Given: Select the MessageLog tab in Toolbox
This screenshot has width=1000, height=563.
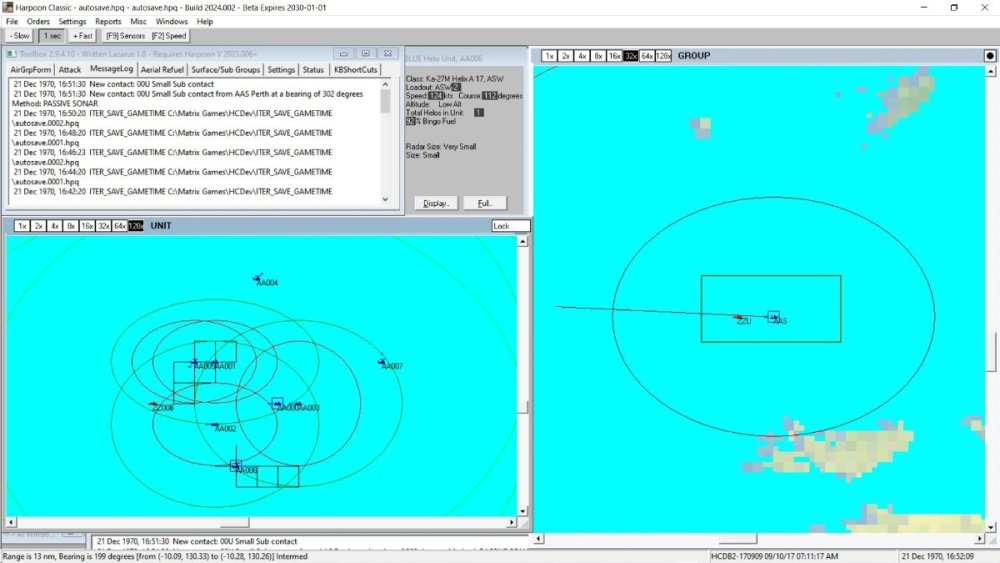Looking at the screenshot, I should (x=112, y=69).
